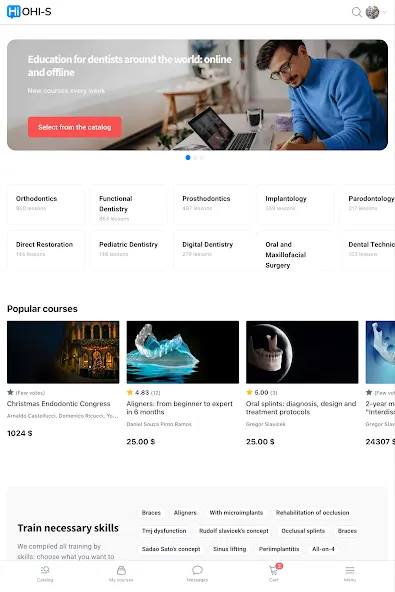Expand the profile dropdown chevron

pos(384,12)
